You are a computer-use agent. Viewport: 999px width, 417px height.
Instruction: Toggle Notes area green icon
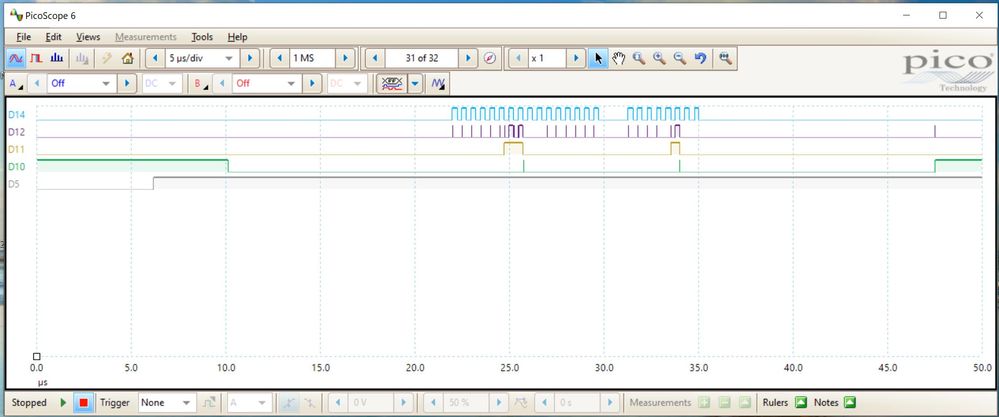pos(849,402)
